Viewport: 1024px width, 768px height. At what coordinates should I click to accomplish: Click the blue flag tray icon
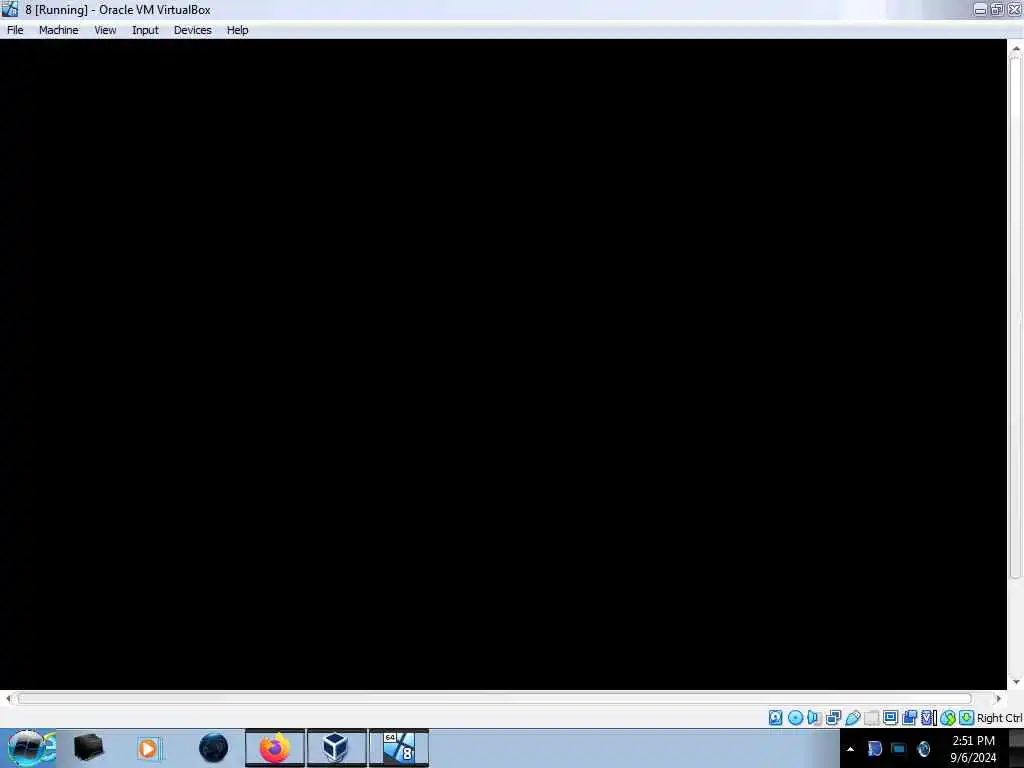pos(874,748)
